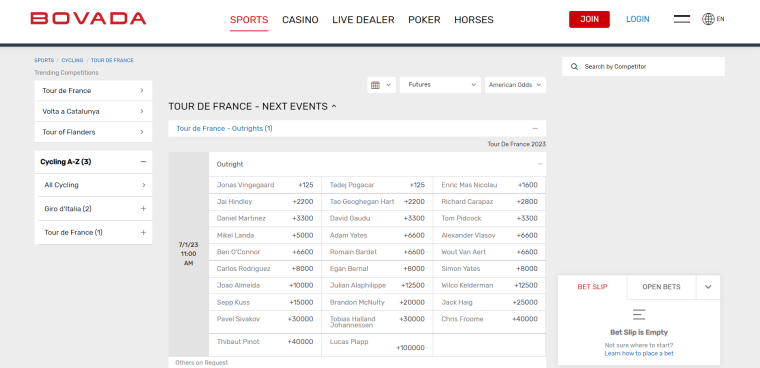Open All Cycling in sidebar

coord(95,185)
